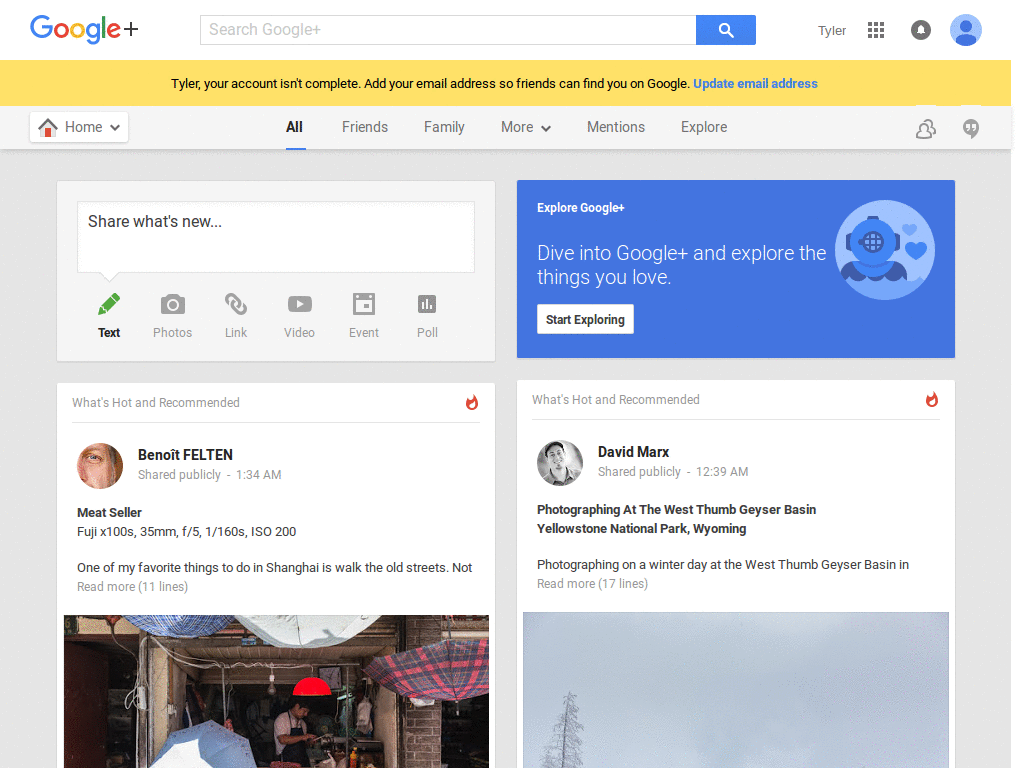Click the home house icon
The width and height of the screenshot is (1024, 768).
pyautogui.click(x=48, y=127)
